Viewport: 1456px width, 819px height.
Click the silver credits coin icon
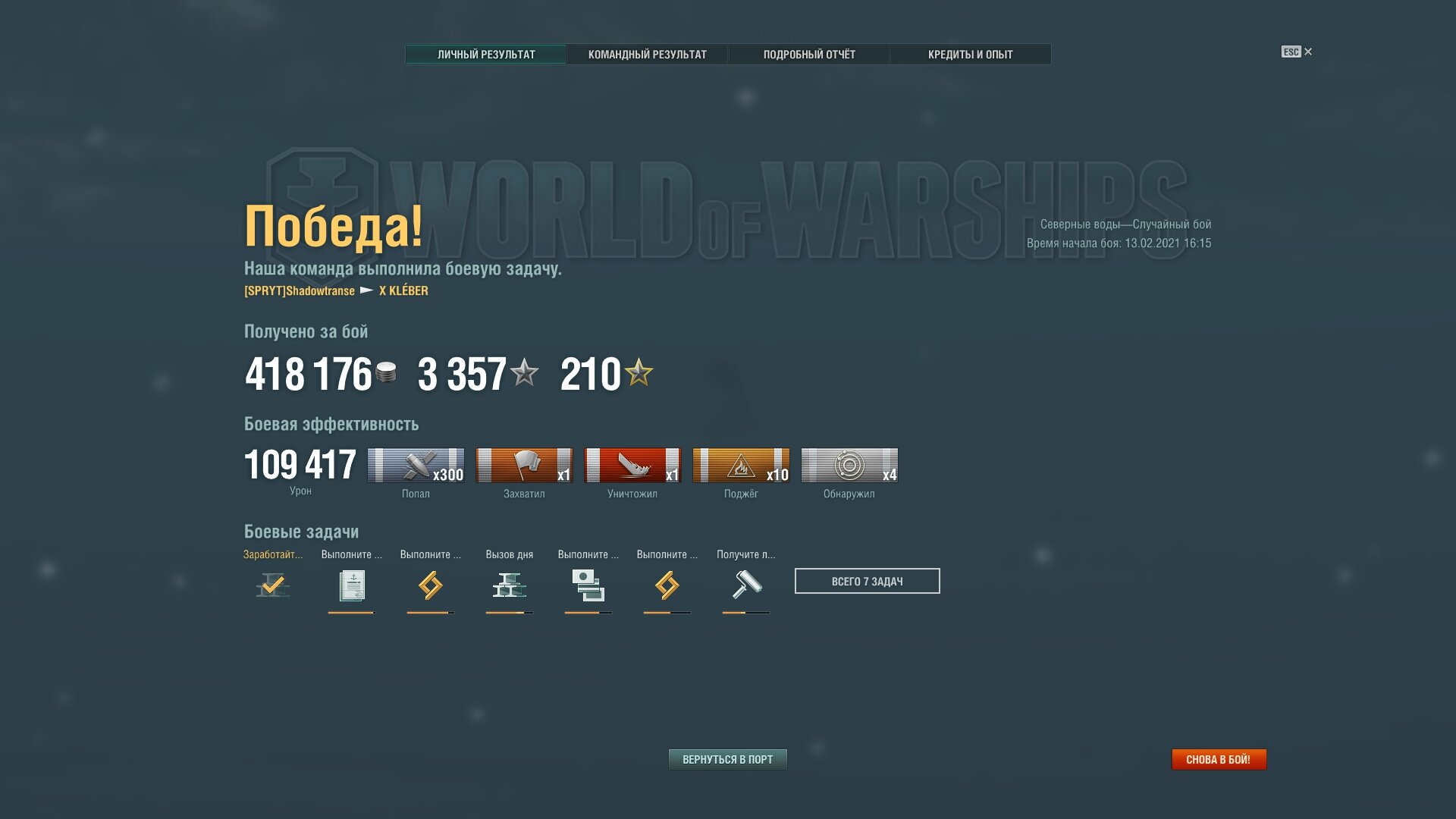[386, 372]
